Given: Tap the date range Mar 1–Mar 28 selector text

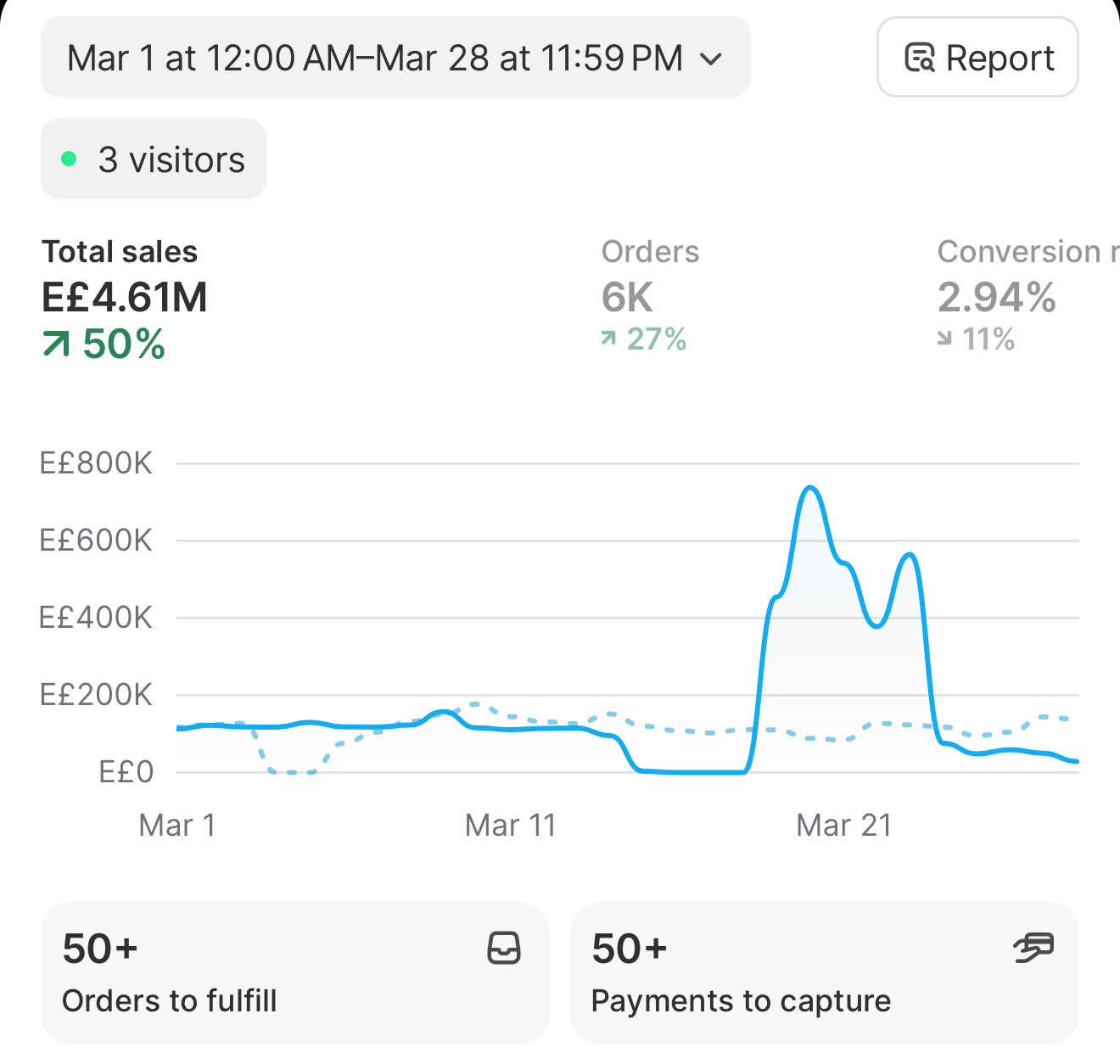Looking at the screenshot, I should pyautogui.click(x=375, y=59).
